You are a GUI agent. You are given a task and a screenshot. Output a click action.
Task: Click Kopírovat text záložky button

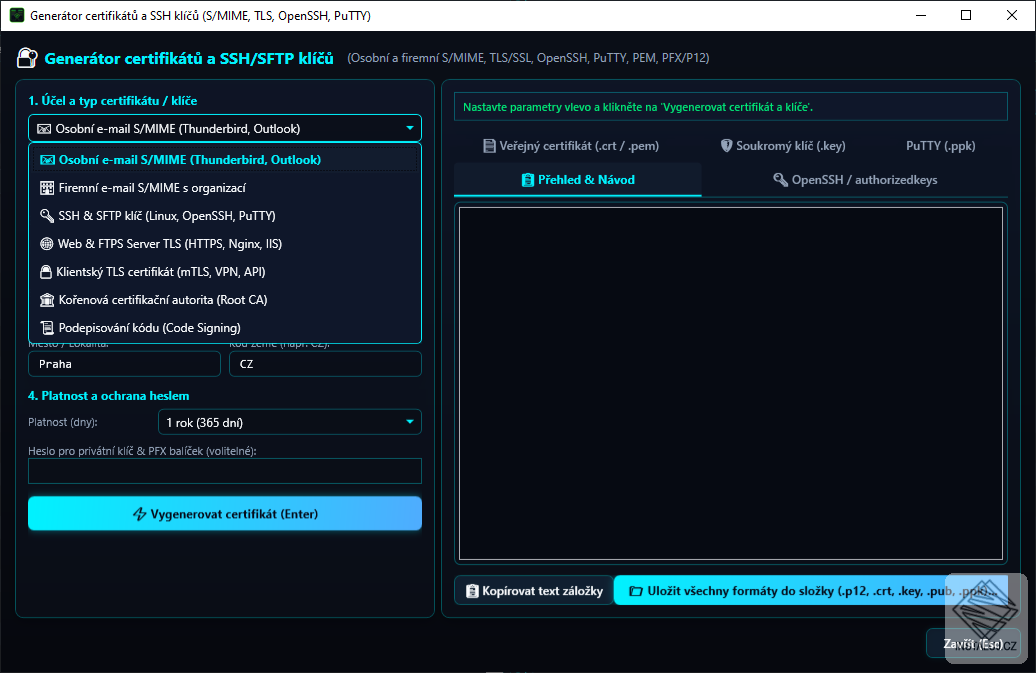(x=534, y=591)
